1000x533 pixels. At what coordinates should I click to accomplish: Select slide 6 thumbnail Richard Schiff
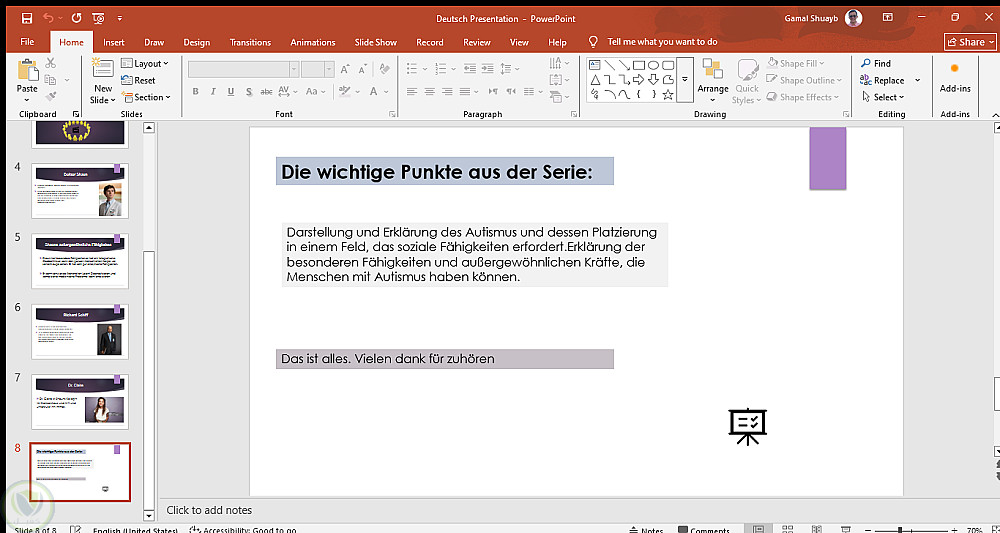coord(80,331)
